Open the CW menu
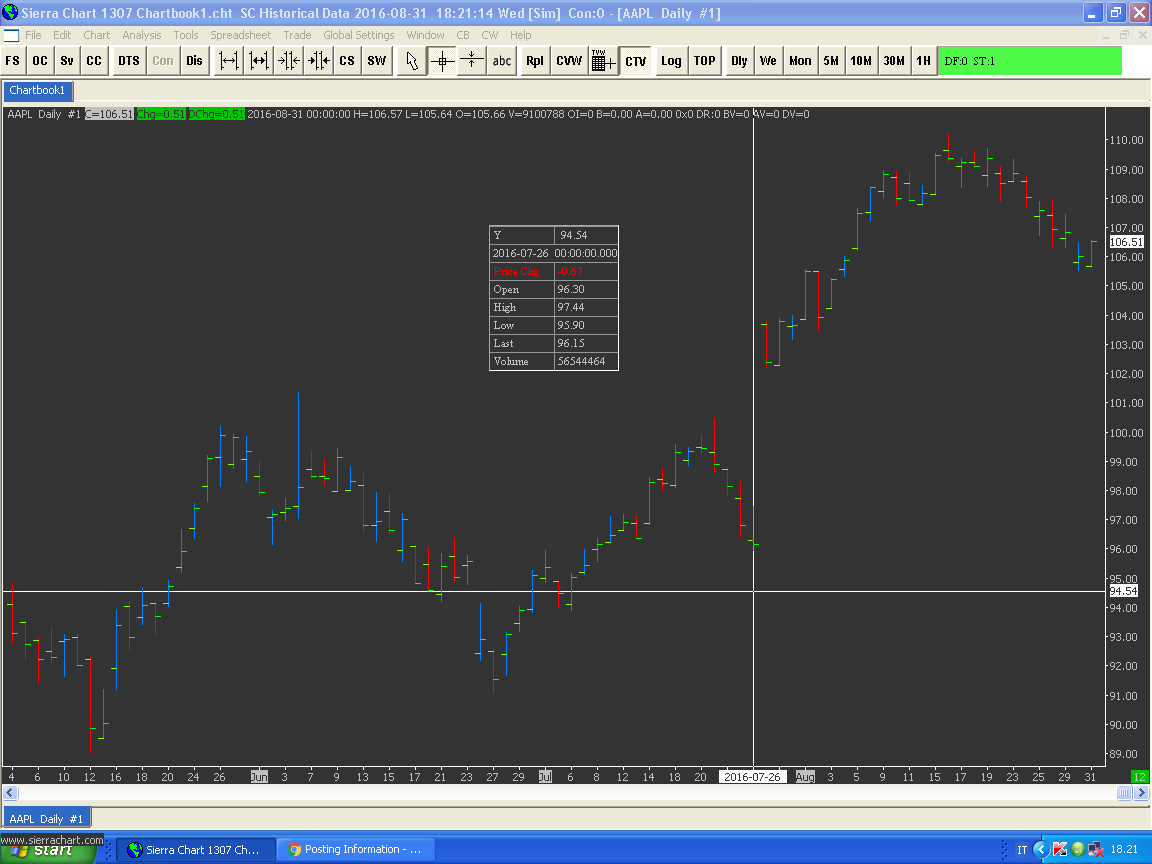The width and height of the screenshot is (1152, 864). (x=489, y=35)
